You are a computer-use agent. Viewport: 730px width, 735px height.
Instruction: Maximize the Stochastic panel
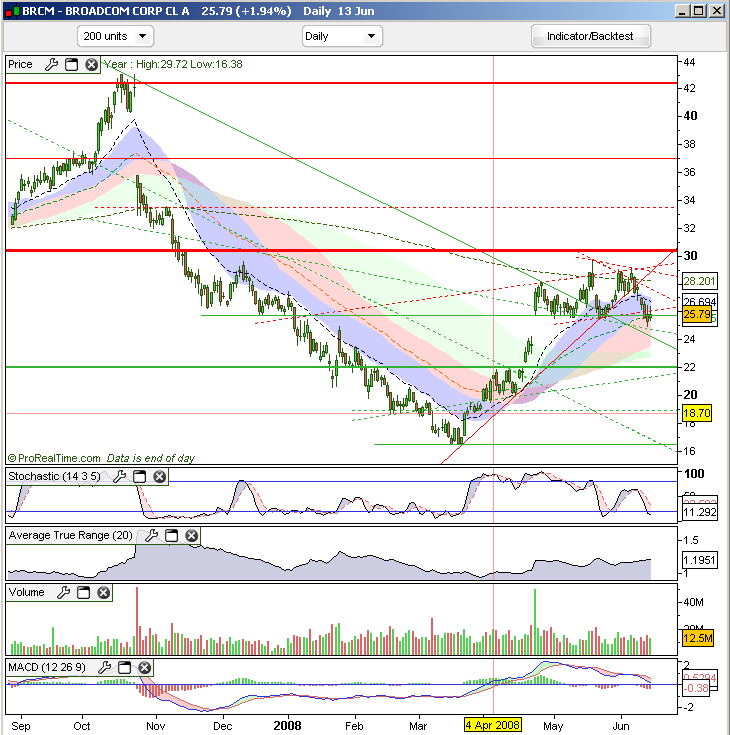tap(140, 476)
